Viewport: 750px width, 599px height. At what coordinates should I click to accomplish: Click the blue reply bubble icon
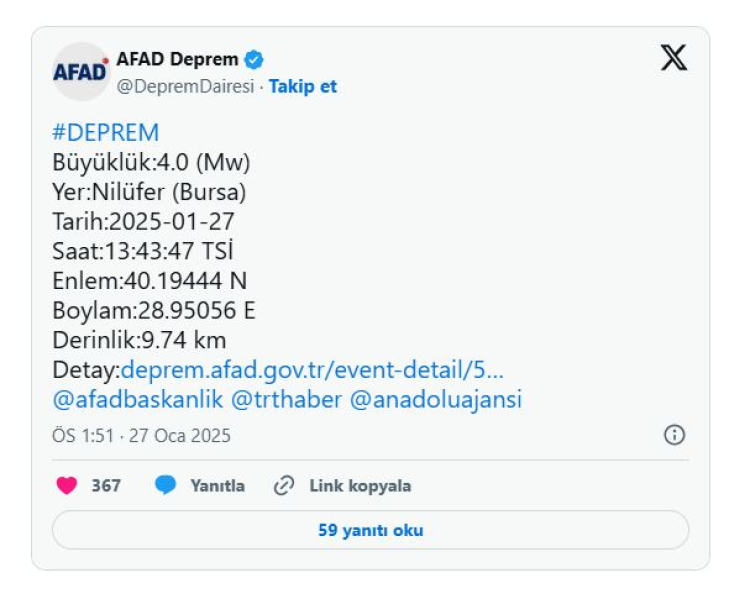[x=165, y=485]
